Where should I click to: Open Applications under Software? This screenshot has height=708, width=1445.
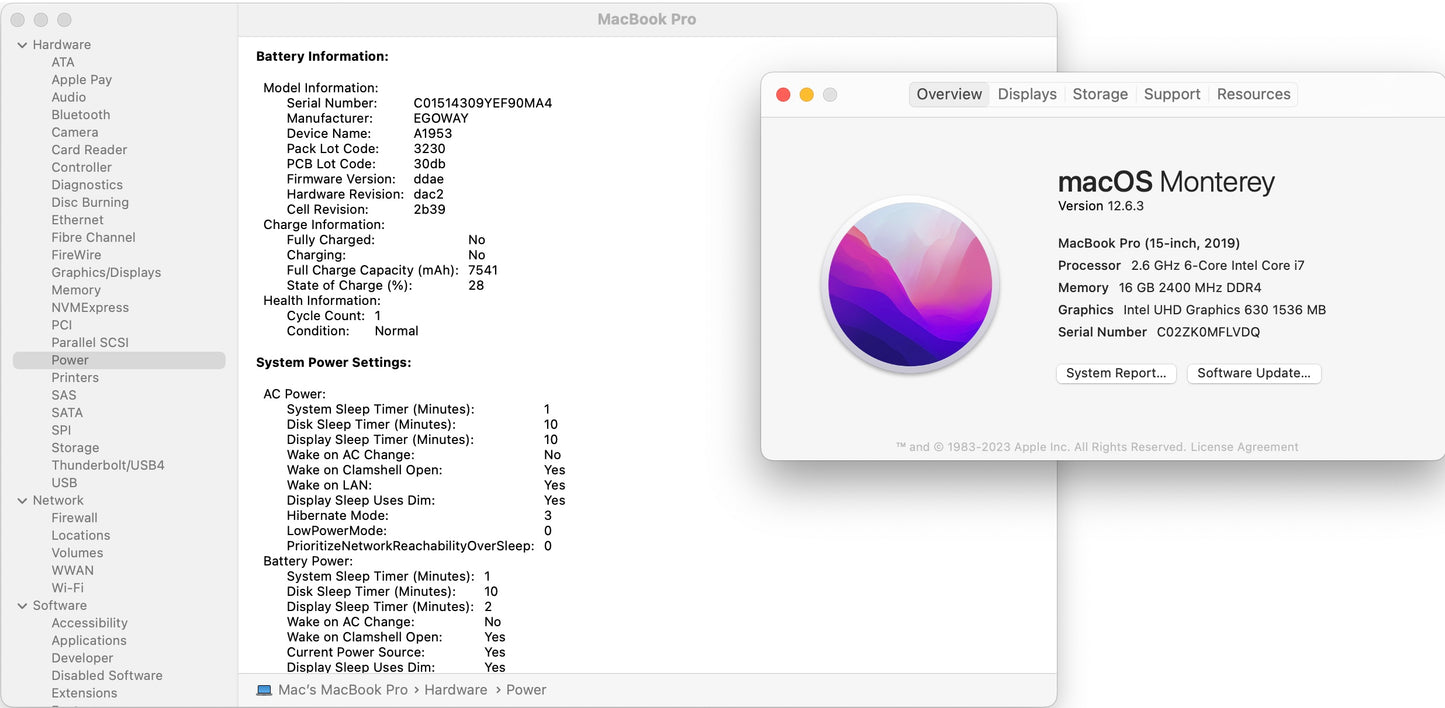[x=89, y=640]
